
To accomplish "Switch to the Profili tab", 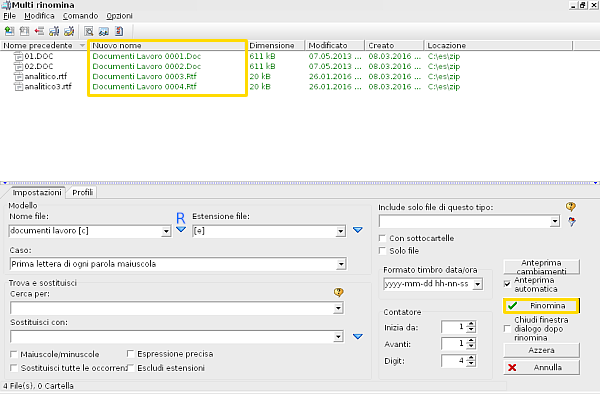I will click(x=83, y=192).
